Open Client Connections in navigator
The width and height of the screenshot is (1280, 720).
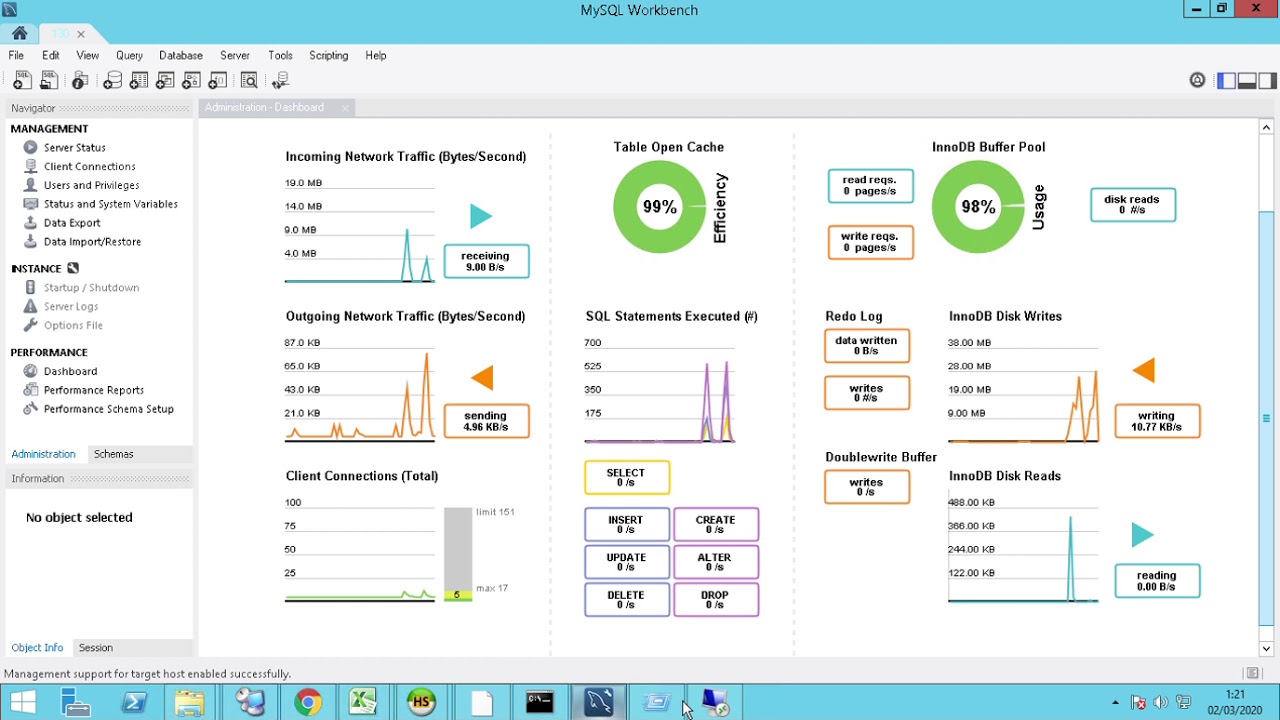coord(89,166)
